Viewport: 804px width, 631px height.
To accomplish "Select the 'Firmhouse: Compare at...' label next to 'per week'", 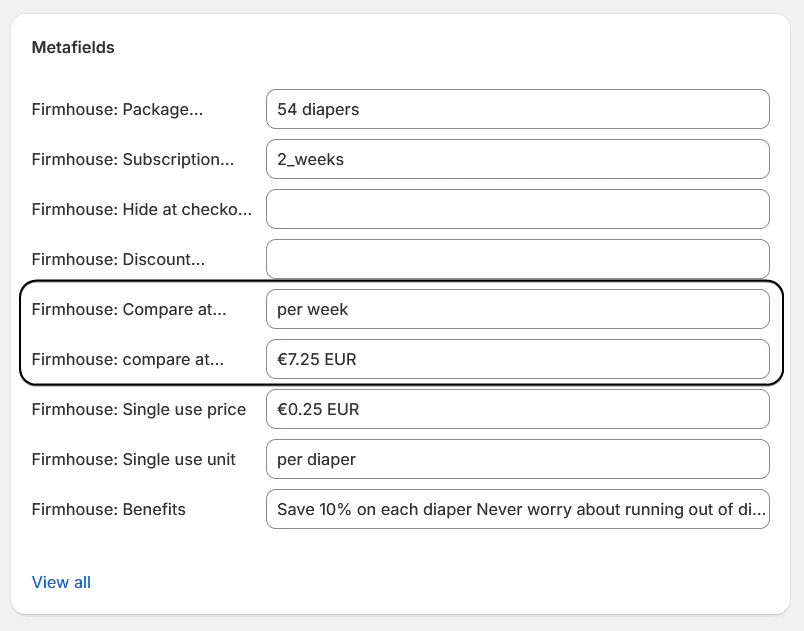I will click(x=128, y=309).
